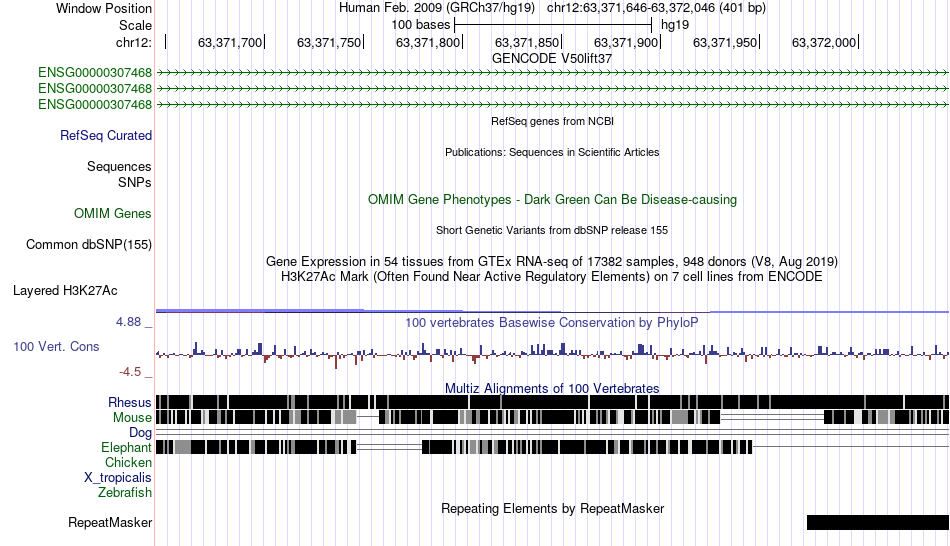Click the Human Feb. 2009 (GRCh37/hg19) text
950x546 pixels.
point(437,8)
